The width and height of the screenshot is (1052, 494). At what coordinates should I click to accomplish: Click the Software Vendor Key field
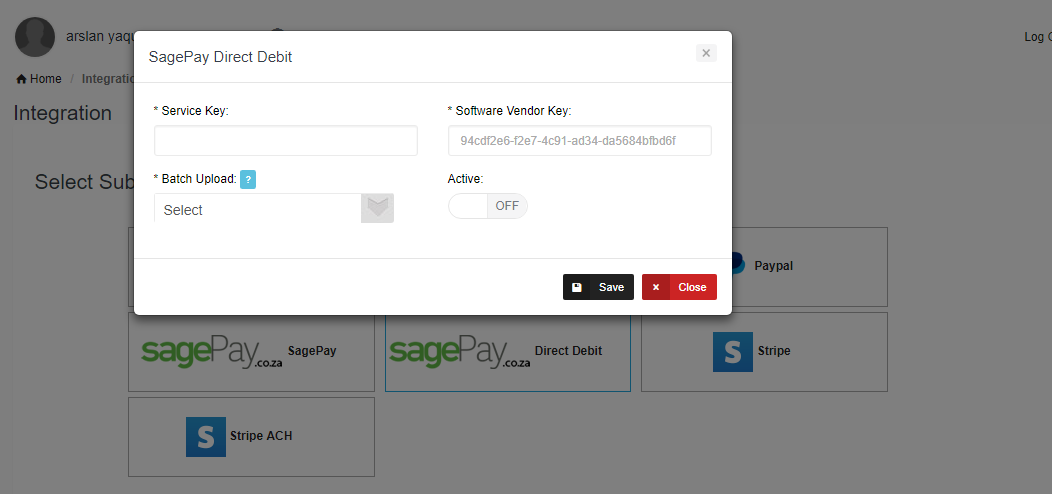[579, 141]
